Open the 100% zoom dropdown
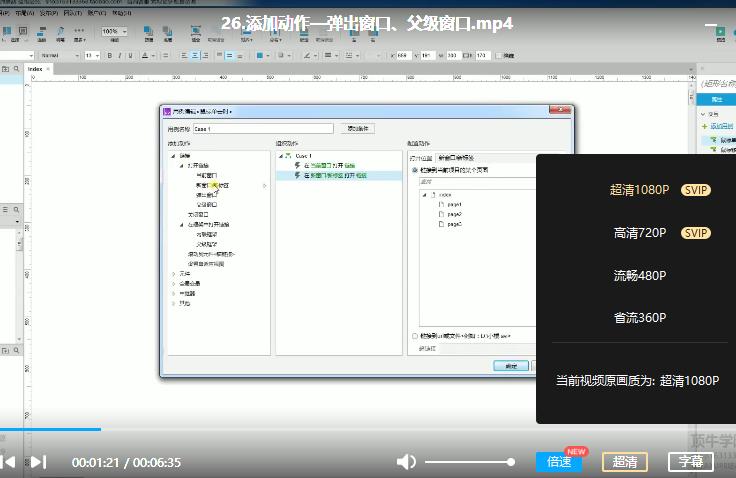Viewport: 736px width, 478px height. point(114,32)
